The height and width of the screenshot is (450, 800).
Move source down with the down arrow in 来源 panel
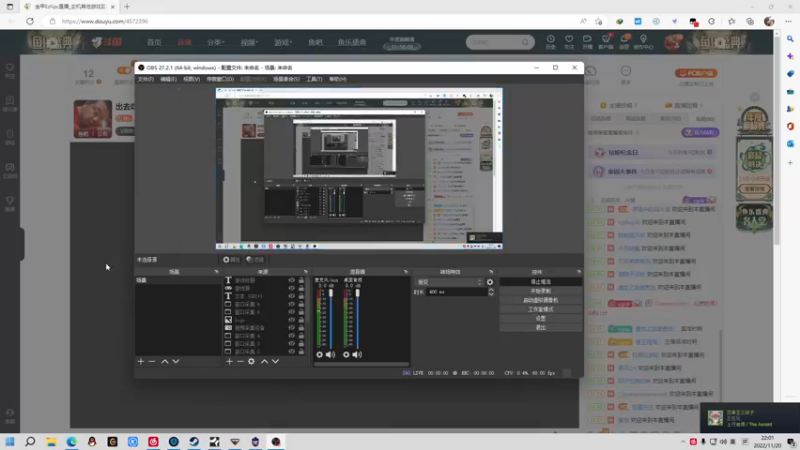tap(276, 361)
